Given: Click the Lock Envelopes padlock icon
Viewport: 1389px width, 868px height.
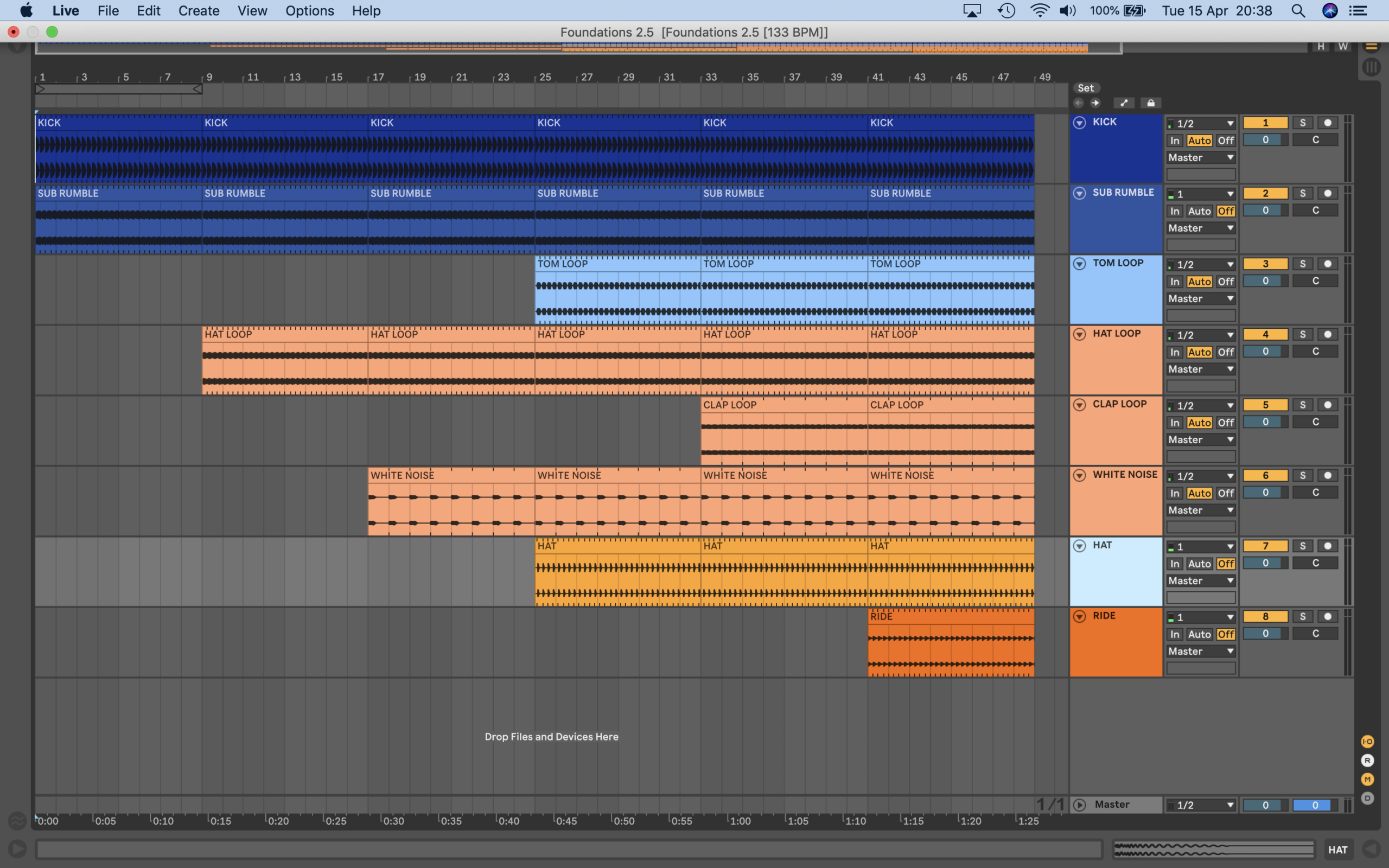Looking at the screenshot, I should pyautogui.click(x=1150, y=103).
